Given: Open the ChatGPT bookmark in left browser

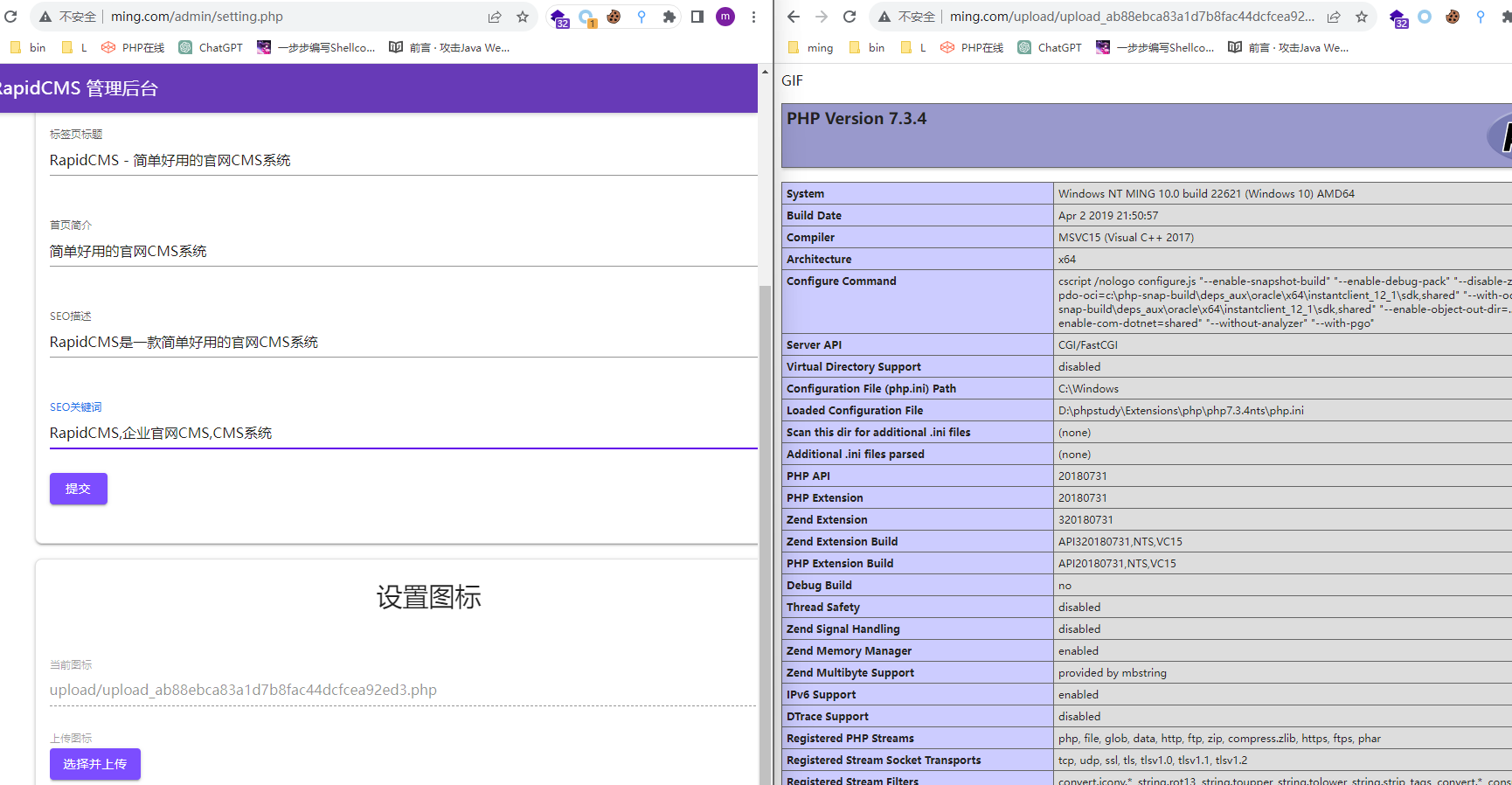Looking at the screenshot, I should tap(211, 48).
